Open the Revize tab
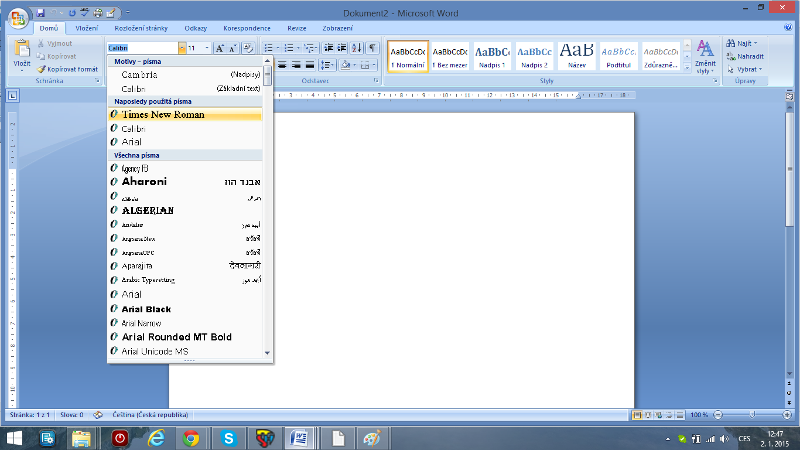This screenshot has width=800, height=450. pyautogui.click(x=296, y=28)
